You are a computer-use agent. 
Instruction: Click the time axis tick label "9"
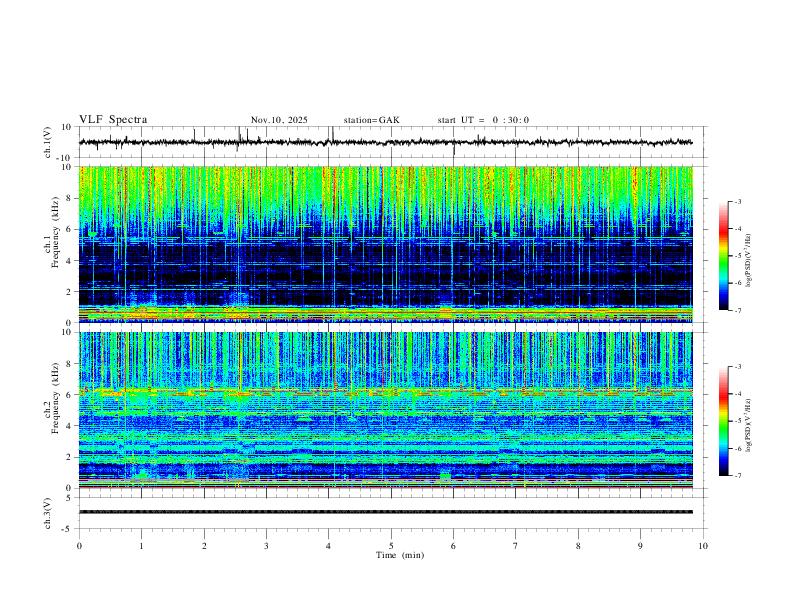tap(640, 546)
